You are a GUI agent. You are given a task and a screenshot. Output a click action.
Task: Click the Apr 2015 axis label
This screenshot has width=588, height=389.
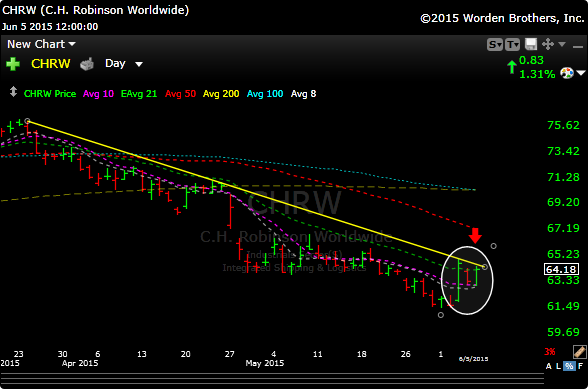80,363
